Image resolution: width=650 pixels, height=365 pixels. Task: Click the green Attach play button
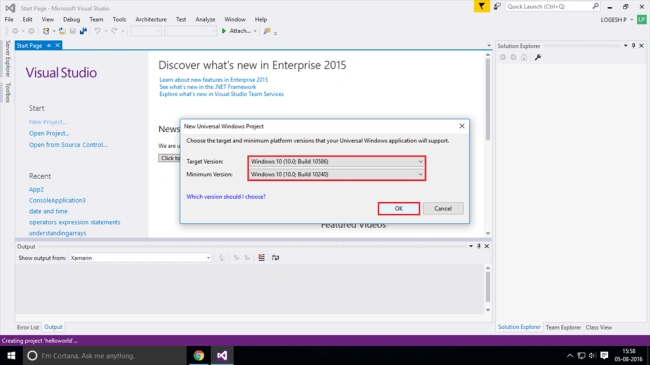(224, 31)
